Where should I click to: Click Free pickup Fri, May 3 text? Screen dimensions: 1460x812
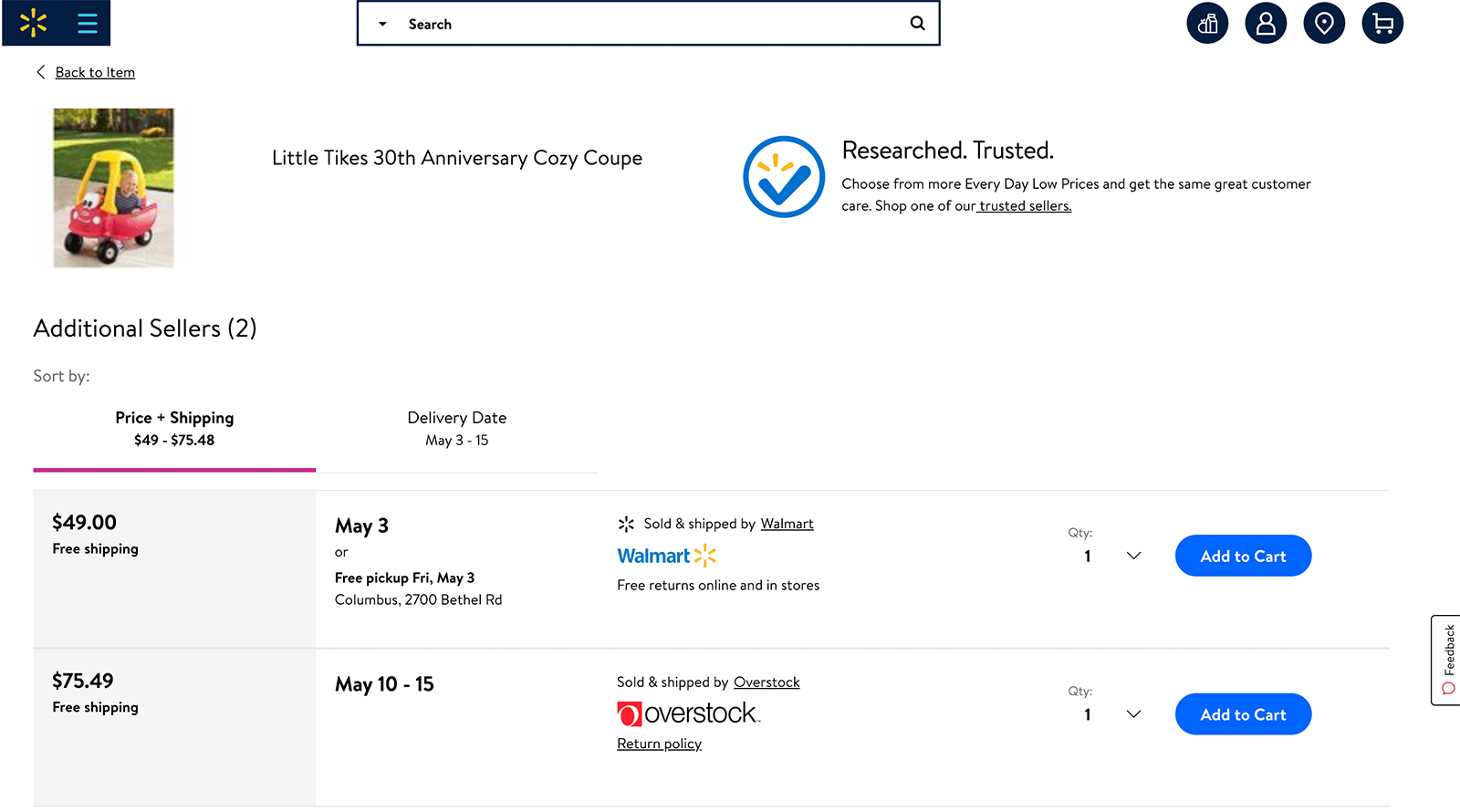404,578
